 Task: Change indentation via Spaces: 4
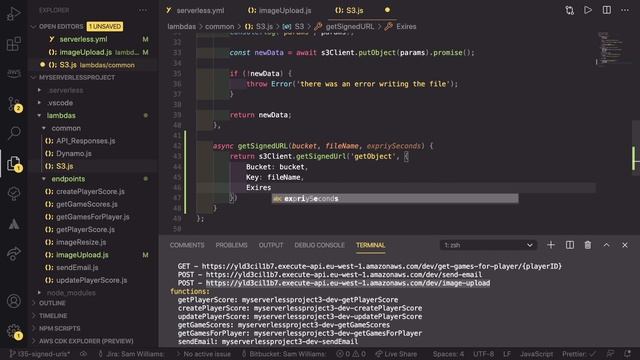click(x=448, y=354)
